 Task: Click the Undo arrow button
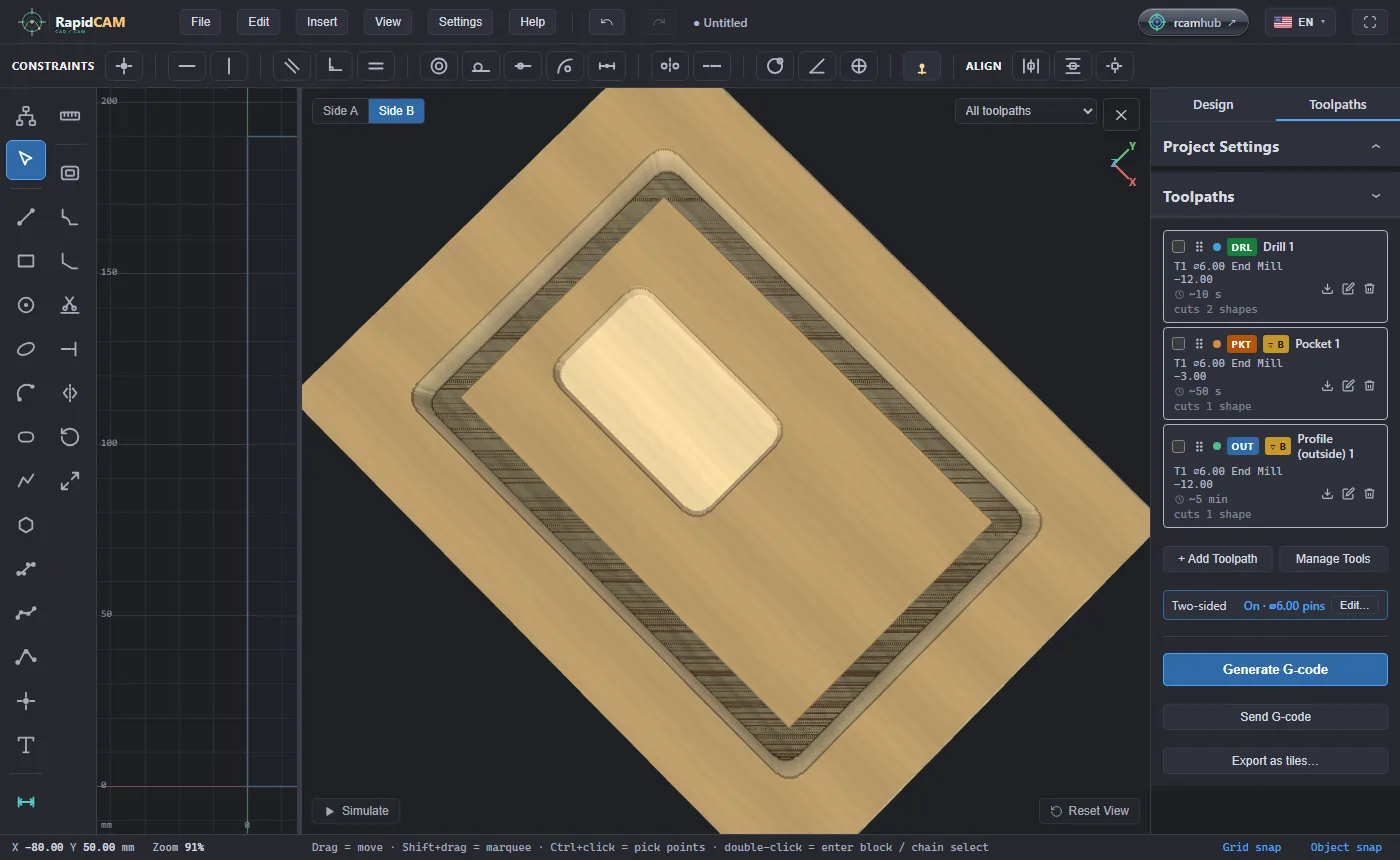pyautogui.click(x=607, y=22)
